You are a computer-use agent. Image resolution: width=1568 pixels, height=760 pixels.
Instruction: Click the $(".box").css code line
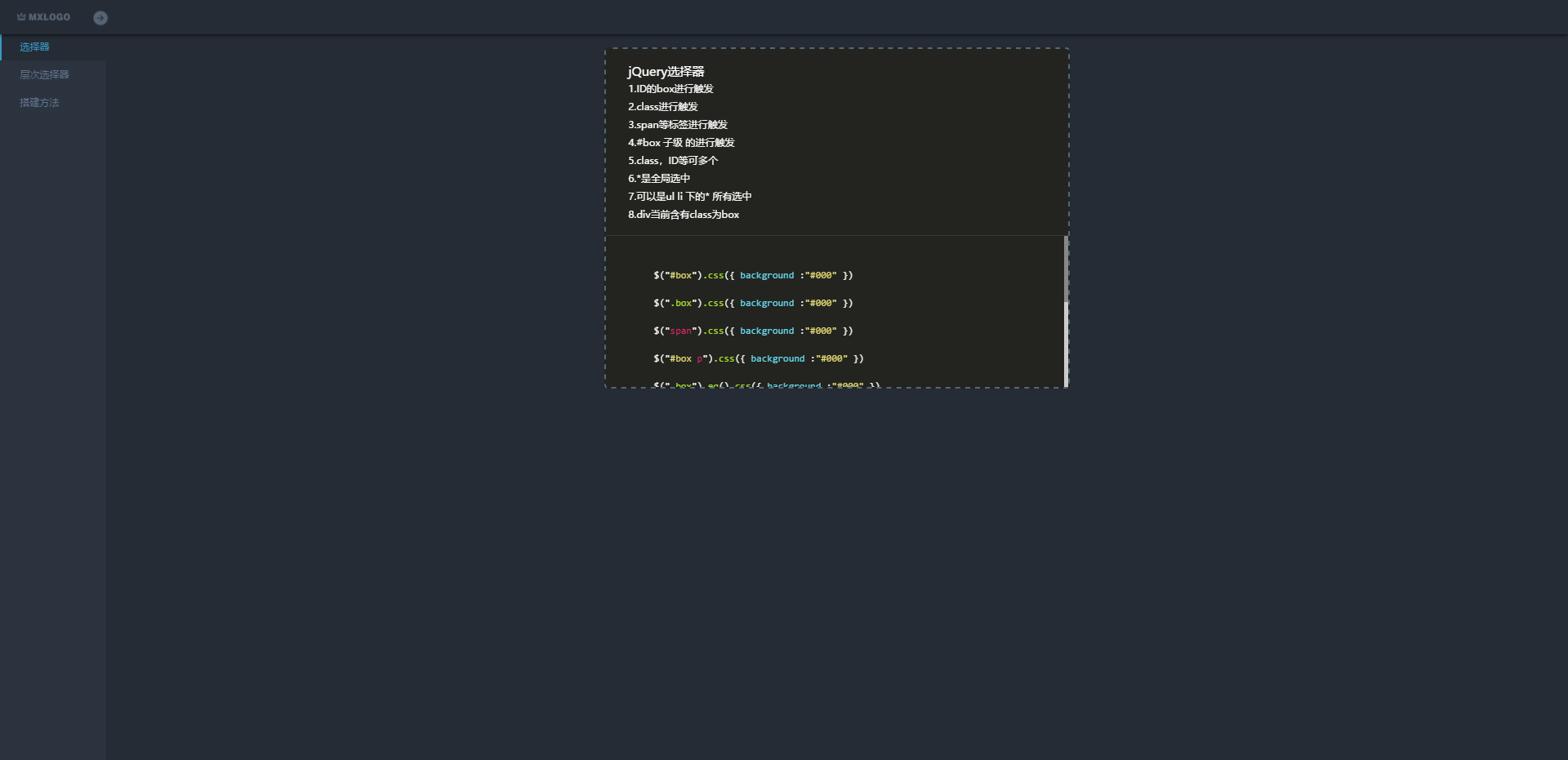[753, 303]
